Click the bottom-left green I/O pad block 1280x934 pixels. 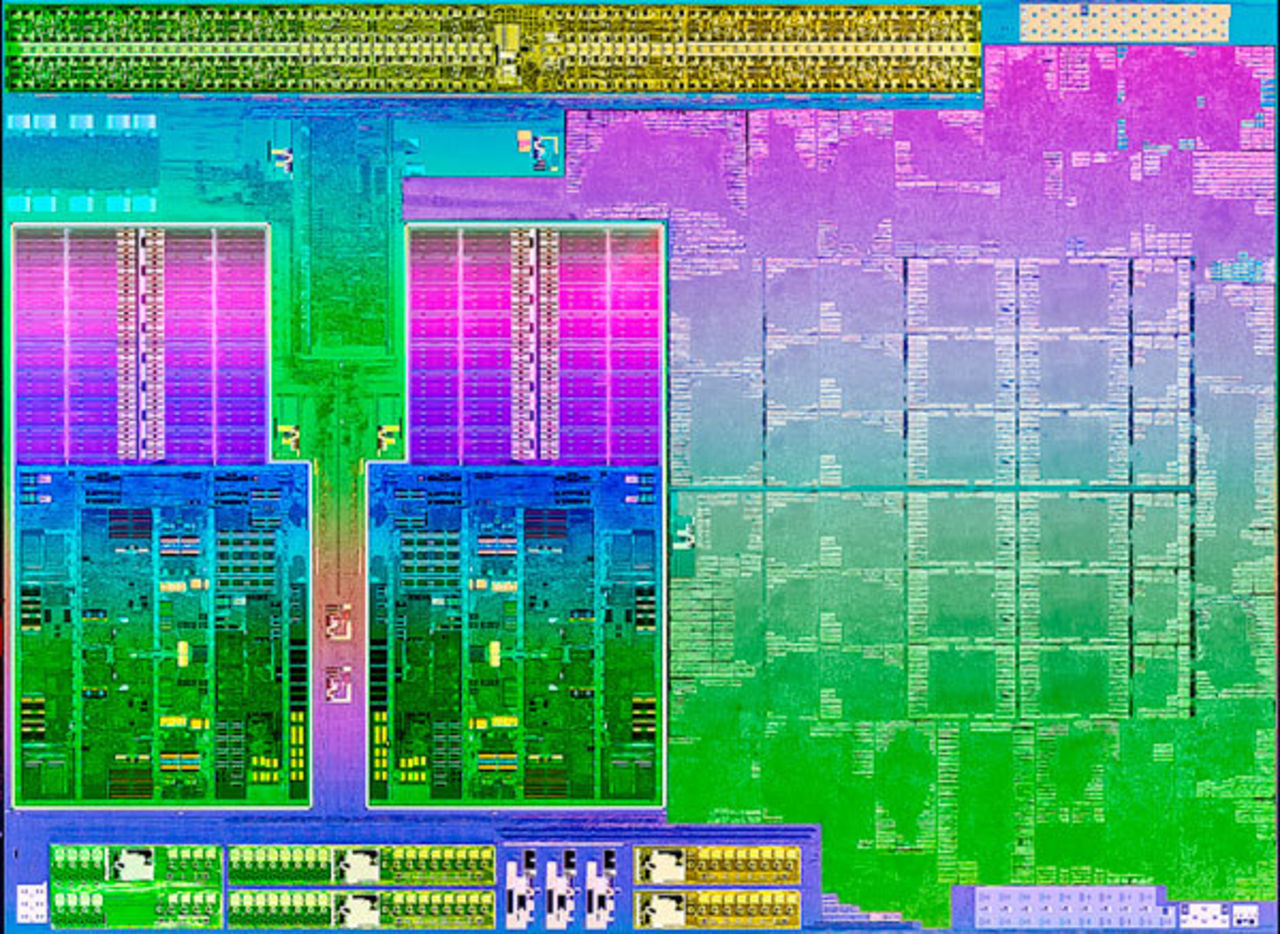[136, 888]
